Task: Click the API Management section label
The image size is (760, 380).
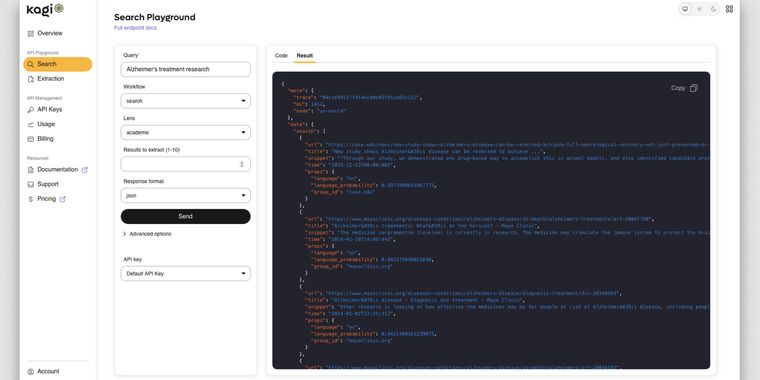Action: tap(44, 98)
